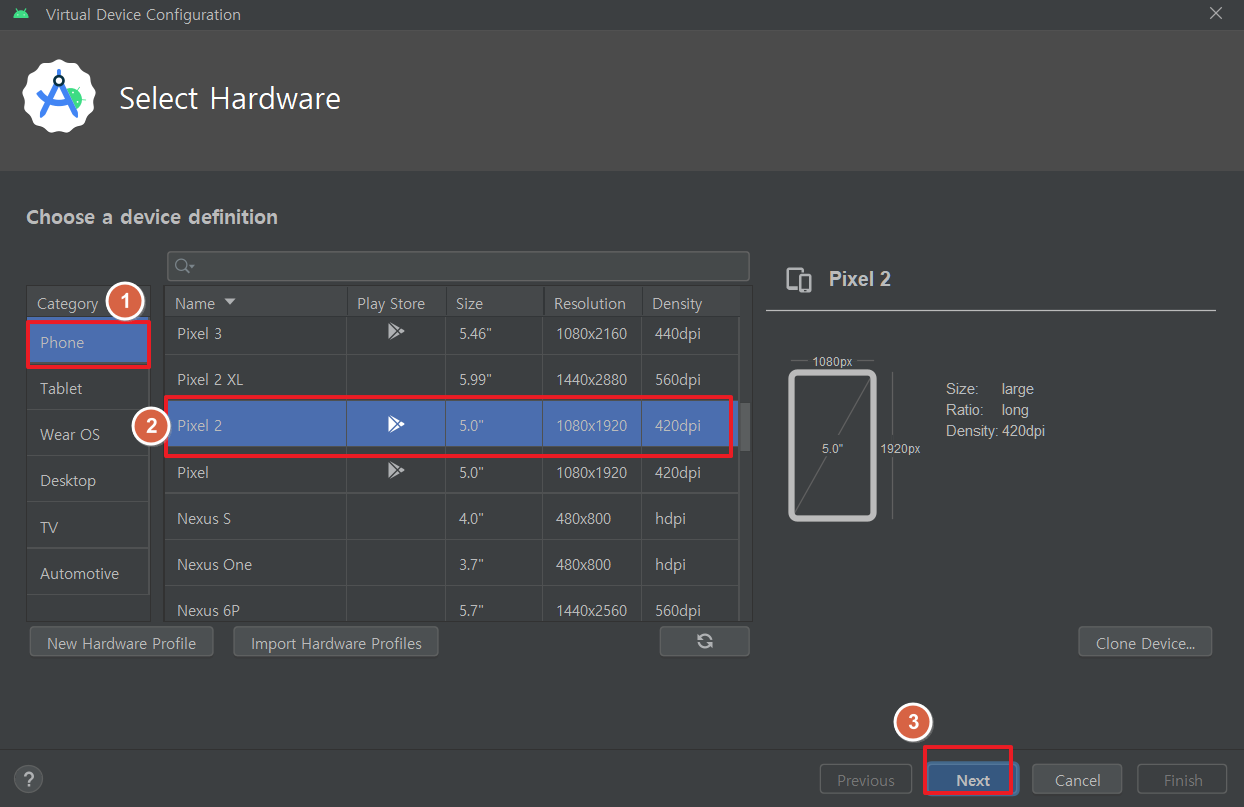1244x807 pixels.
Task: Click the Density: 420dpi detail text
Action: click(x=995, y=431)
